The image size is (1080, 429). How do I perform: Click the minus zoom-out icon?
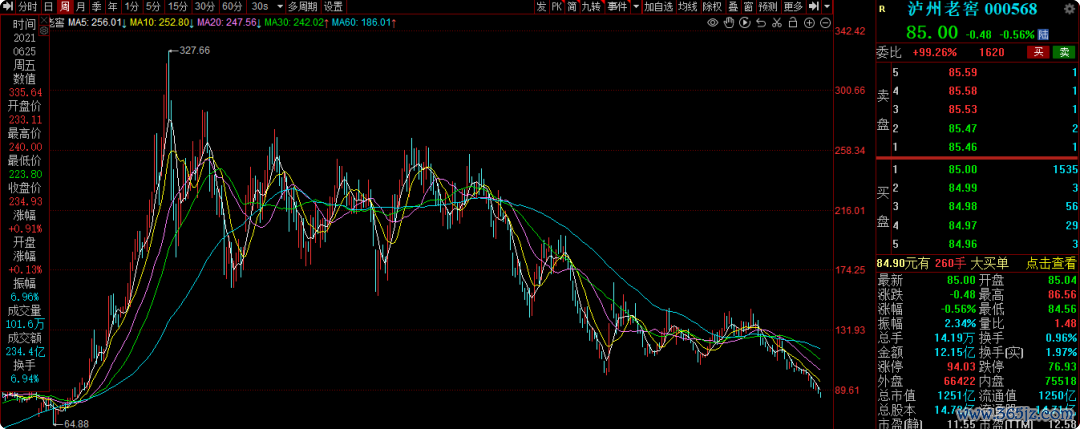(x=824, y=23)
